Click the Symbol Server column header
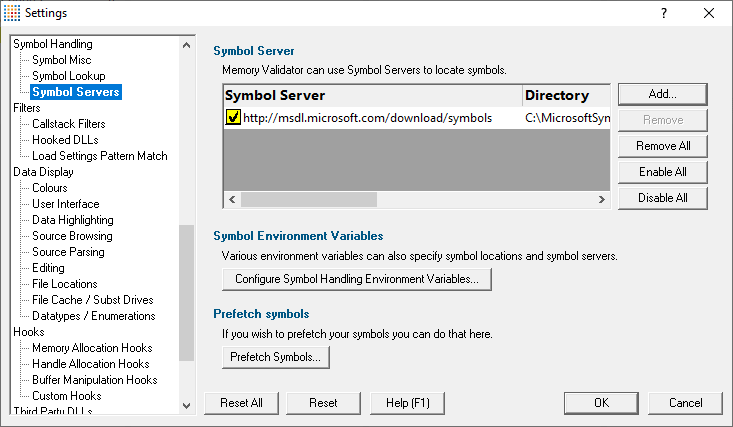 click(x=373, y=95)
